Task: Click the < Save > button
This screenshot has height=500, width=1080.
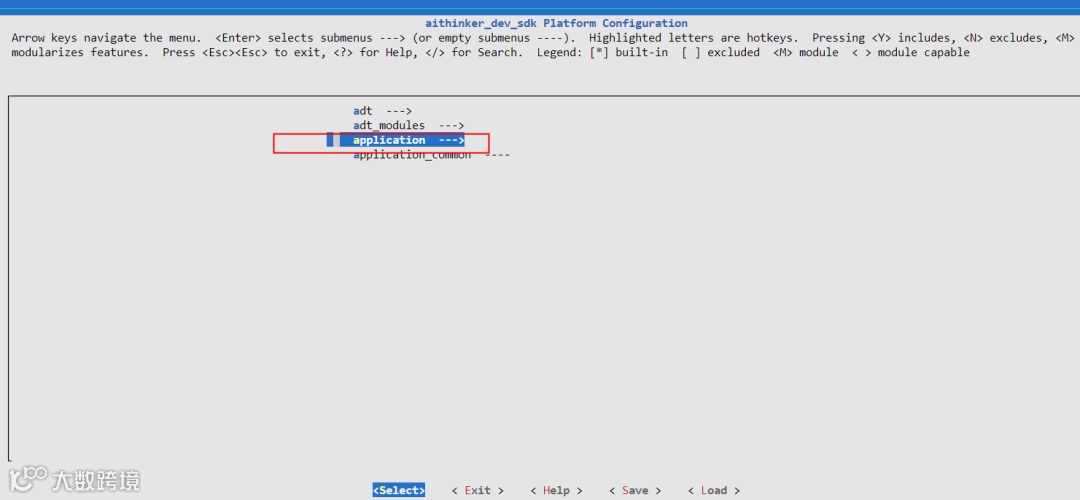Action: [634, 490]
